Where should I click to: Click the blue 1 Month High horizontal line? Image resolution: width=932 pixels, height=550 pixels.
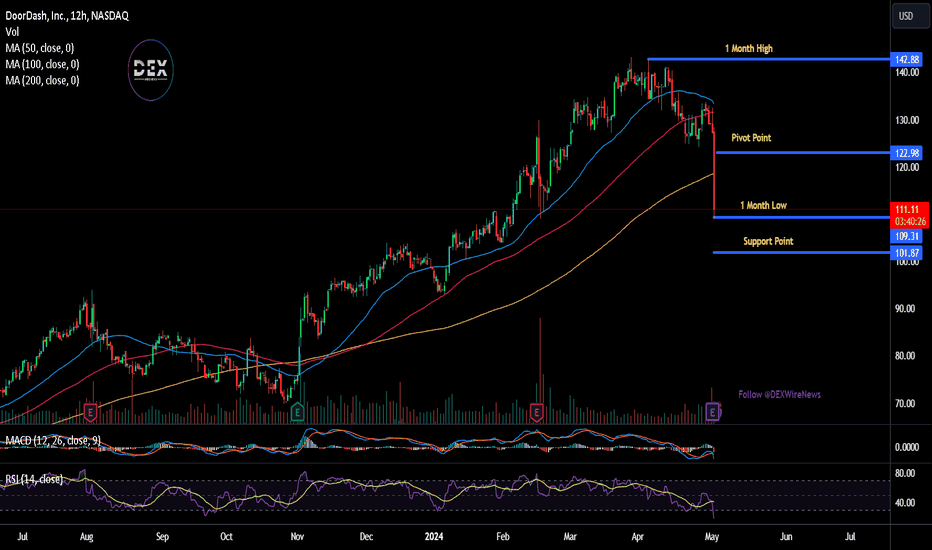point(769,59)
